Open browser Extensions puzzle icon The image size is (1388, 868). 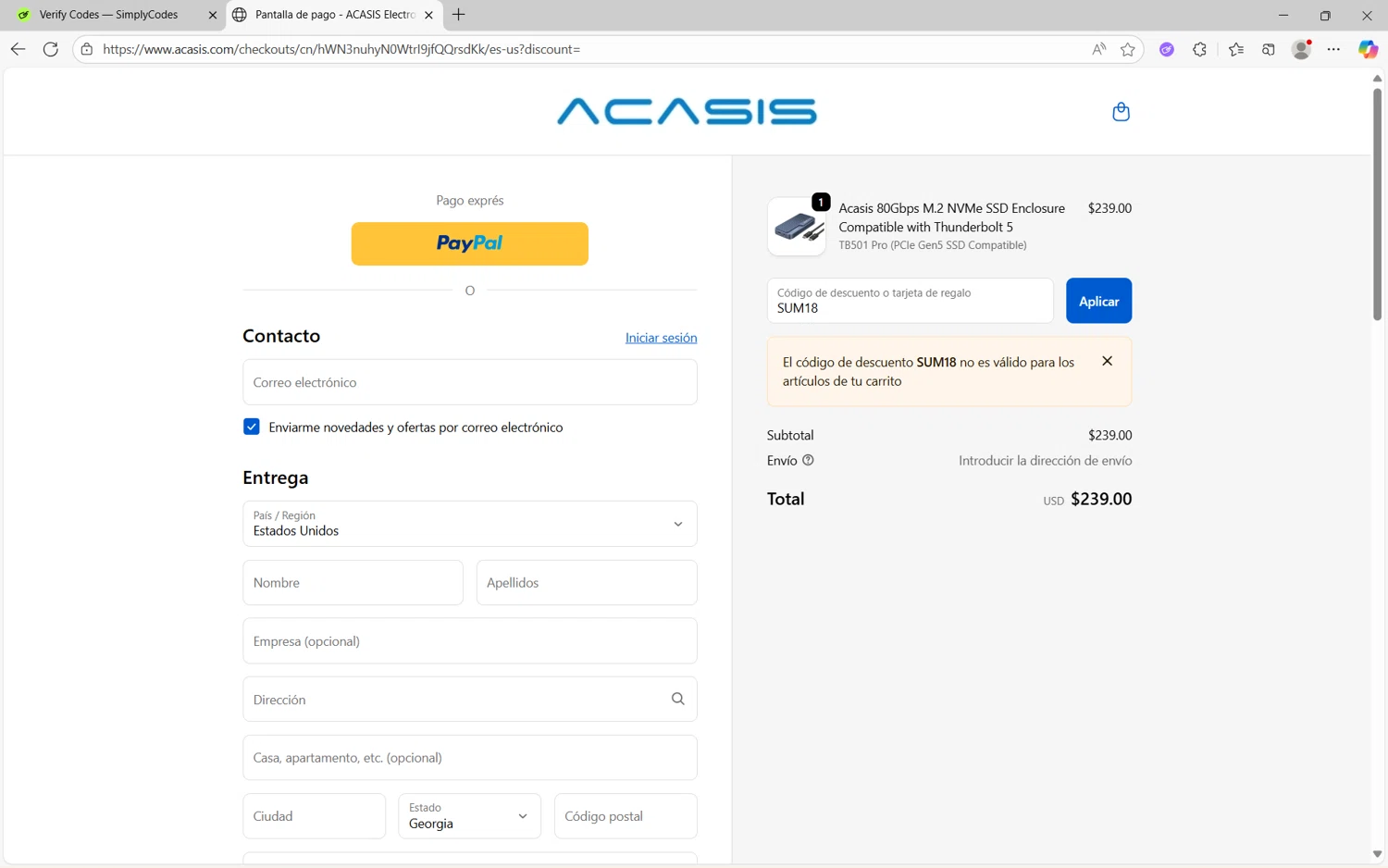1199,49
